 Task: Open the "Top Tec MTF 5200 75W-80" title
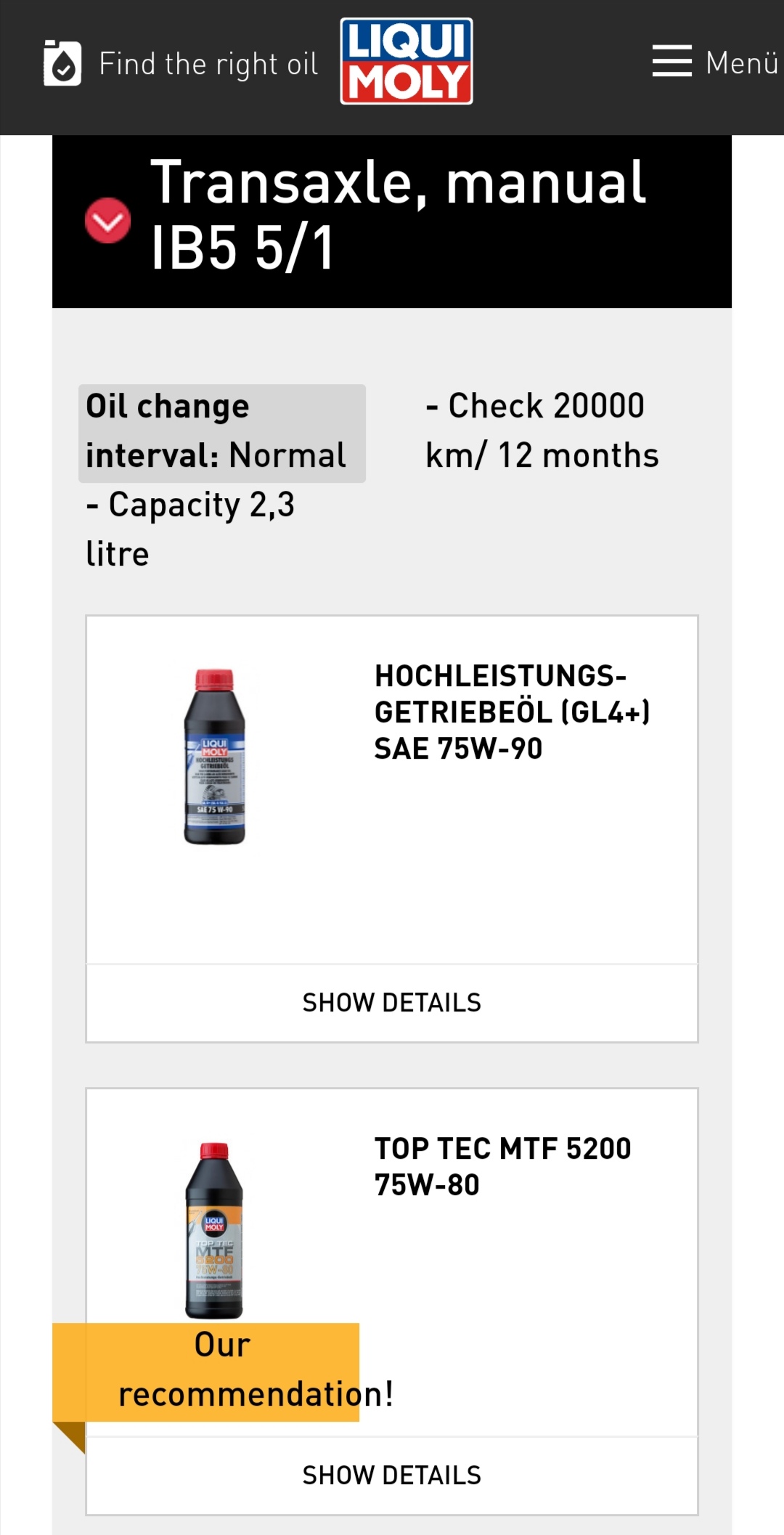(x=502, y=1166)
